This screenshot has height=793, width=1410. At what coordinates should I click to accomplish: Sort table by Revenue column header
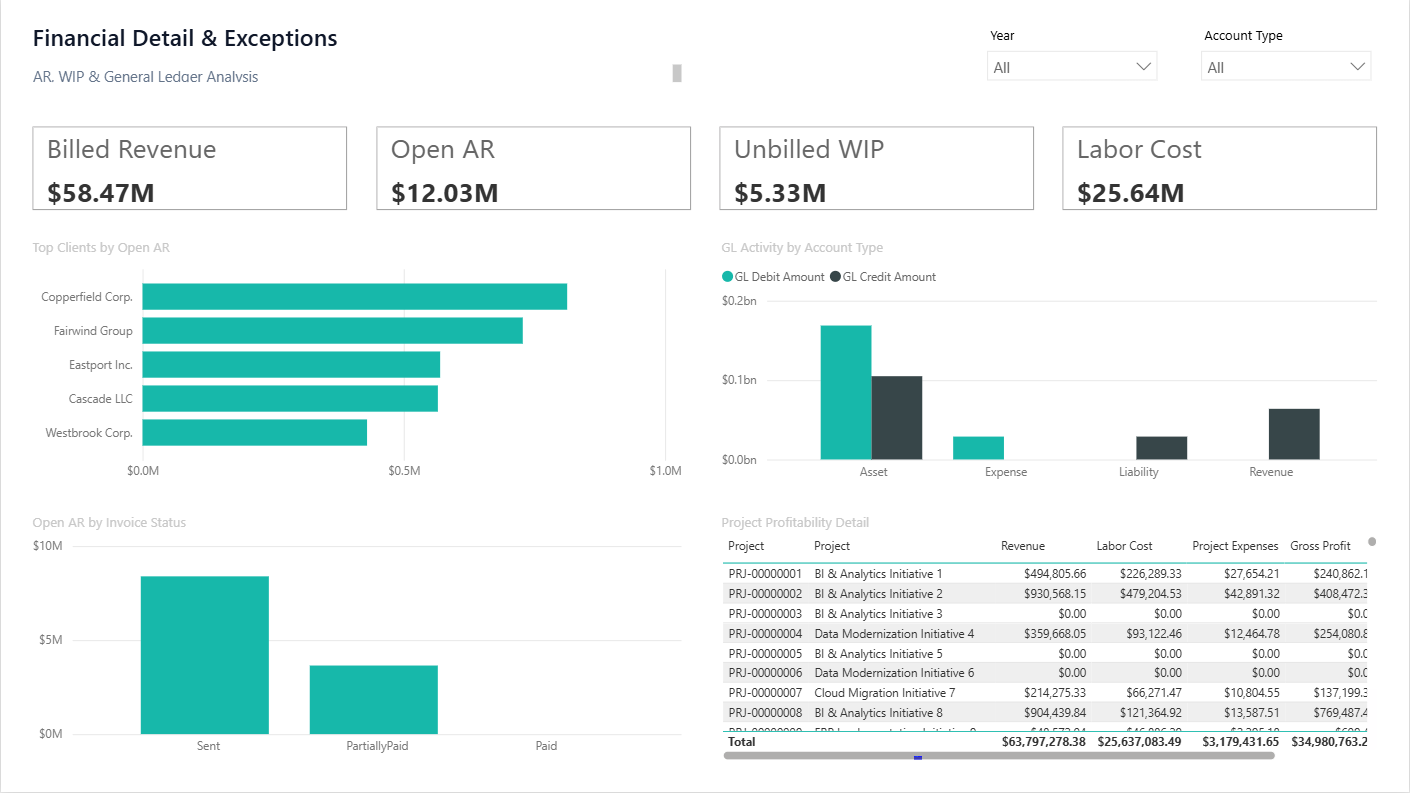[1023, 546]
